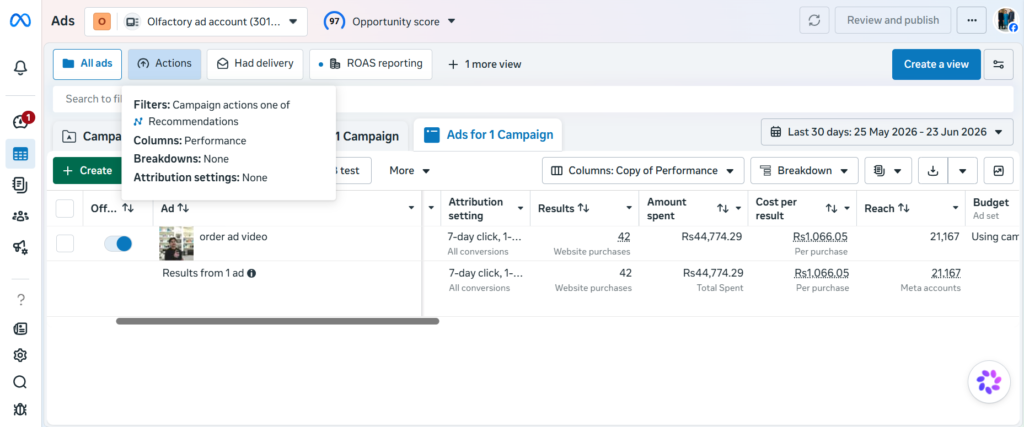The image size is (1024, 427).
Task: Open the reports dropdown next to Breakdown
Action: coord(888,170)
